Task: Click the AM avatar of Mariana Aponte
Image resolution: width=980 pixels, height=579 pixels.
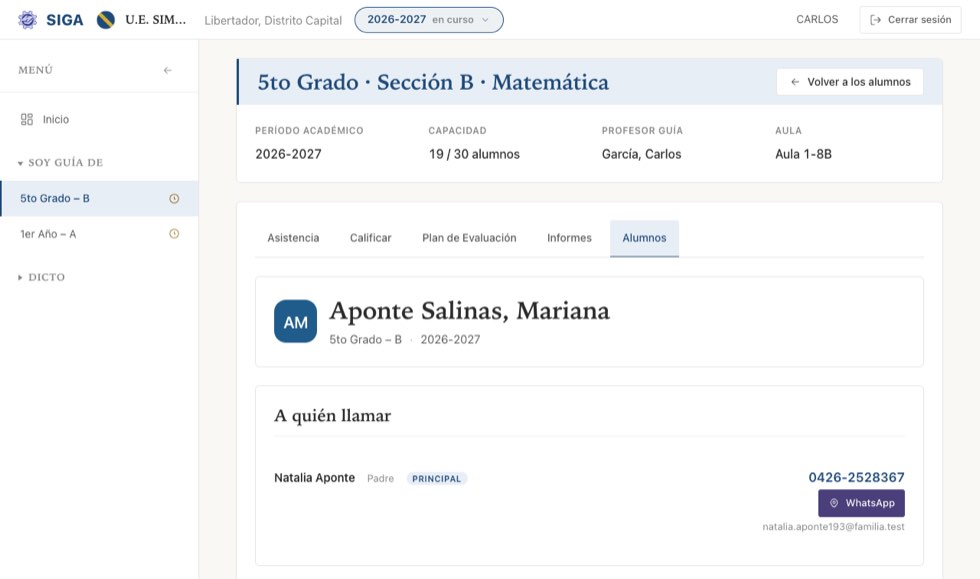Action: click(x=296, y=321)
